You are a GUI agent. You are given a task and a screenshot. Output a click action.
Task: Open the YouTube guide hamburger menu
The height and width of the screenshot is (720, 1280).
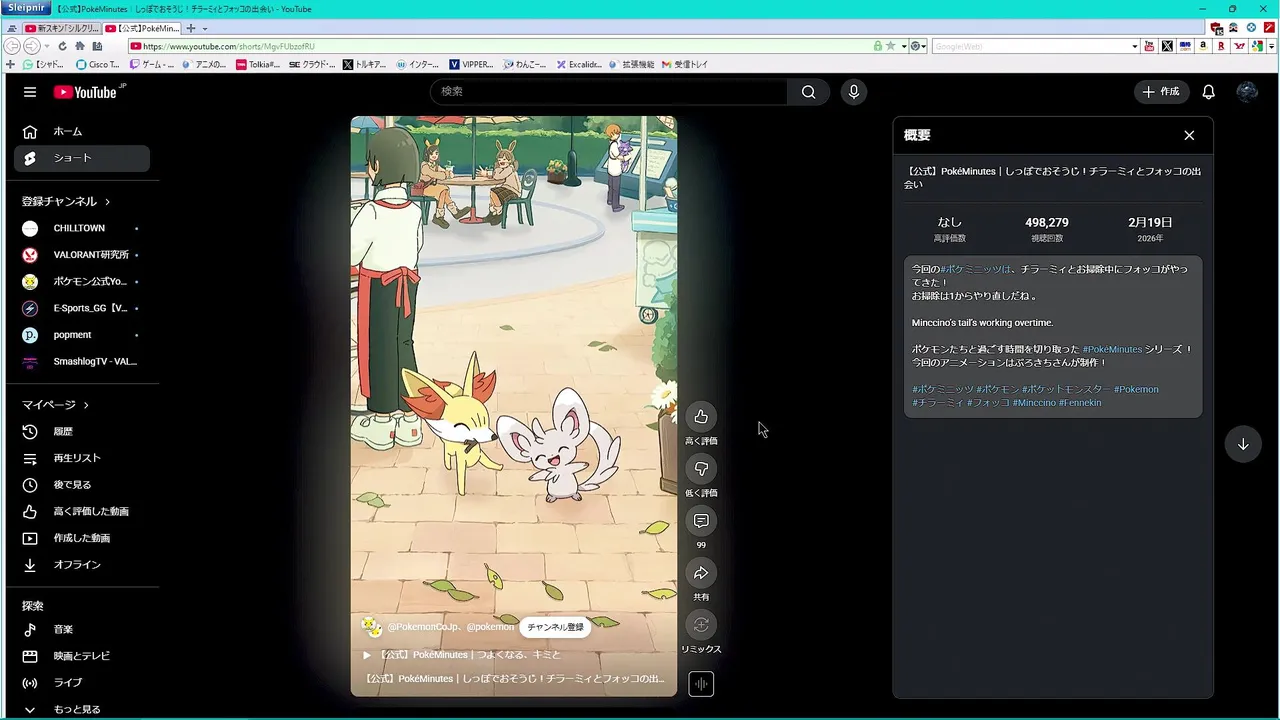(30, 92)
